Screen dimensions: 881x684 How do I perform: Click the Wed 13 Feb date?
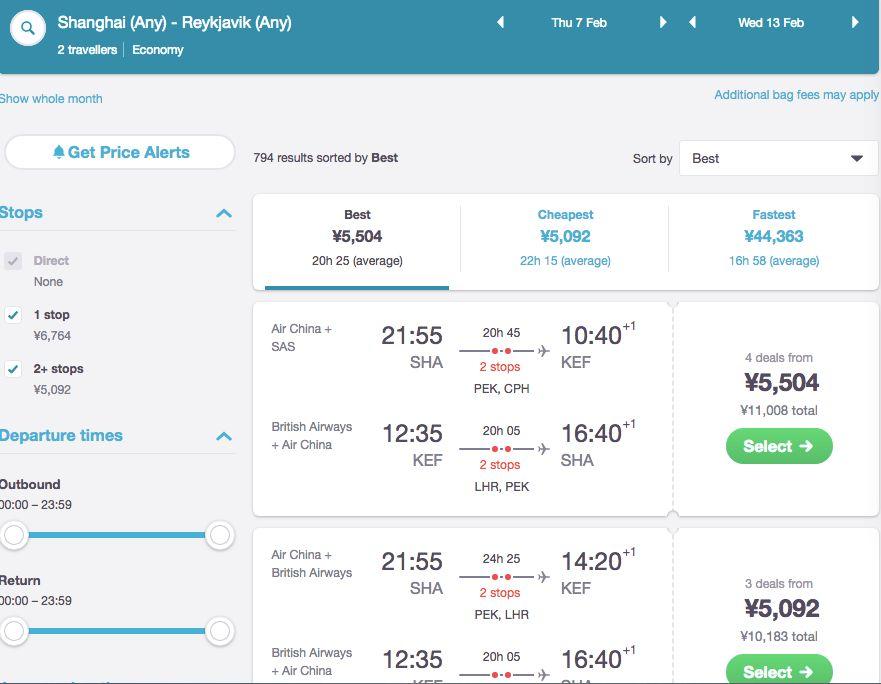[771, 23]
